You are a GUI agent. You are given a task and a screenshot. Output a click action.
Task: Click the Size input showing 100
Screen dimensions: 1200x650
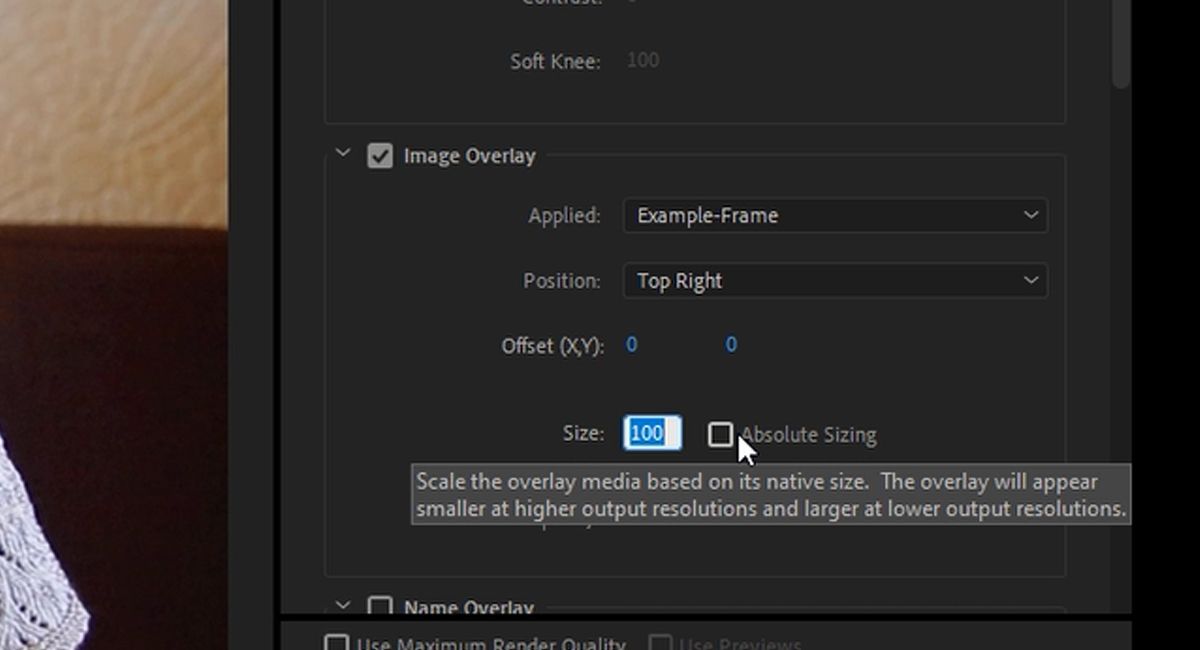[x=652, y=433]
